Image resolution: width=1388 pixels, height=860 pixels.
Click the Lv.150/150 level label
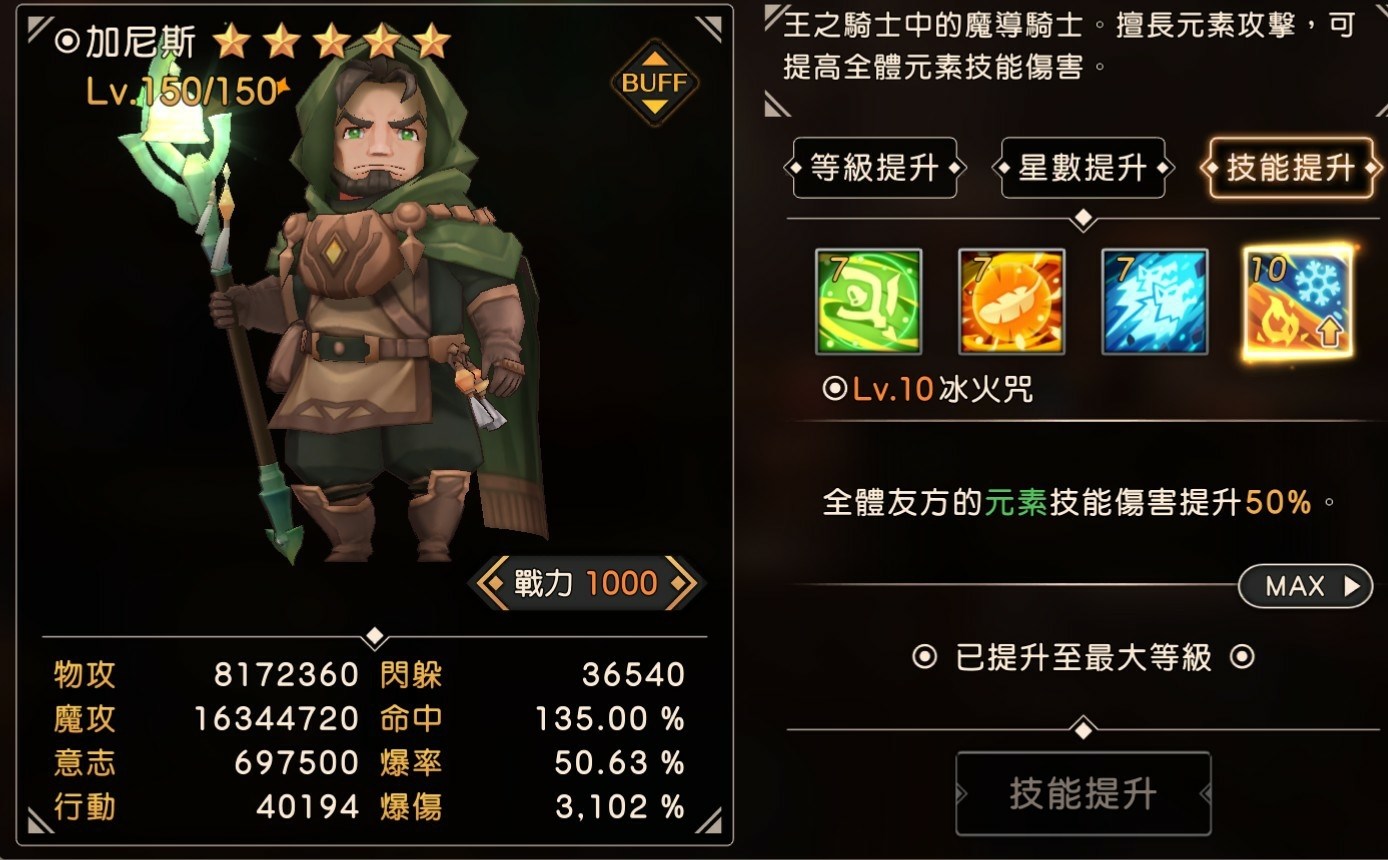[x=182, y=91]
